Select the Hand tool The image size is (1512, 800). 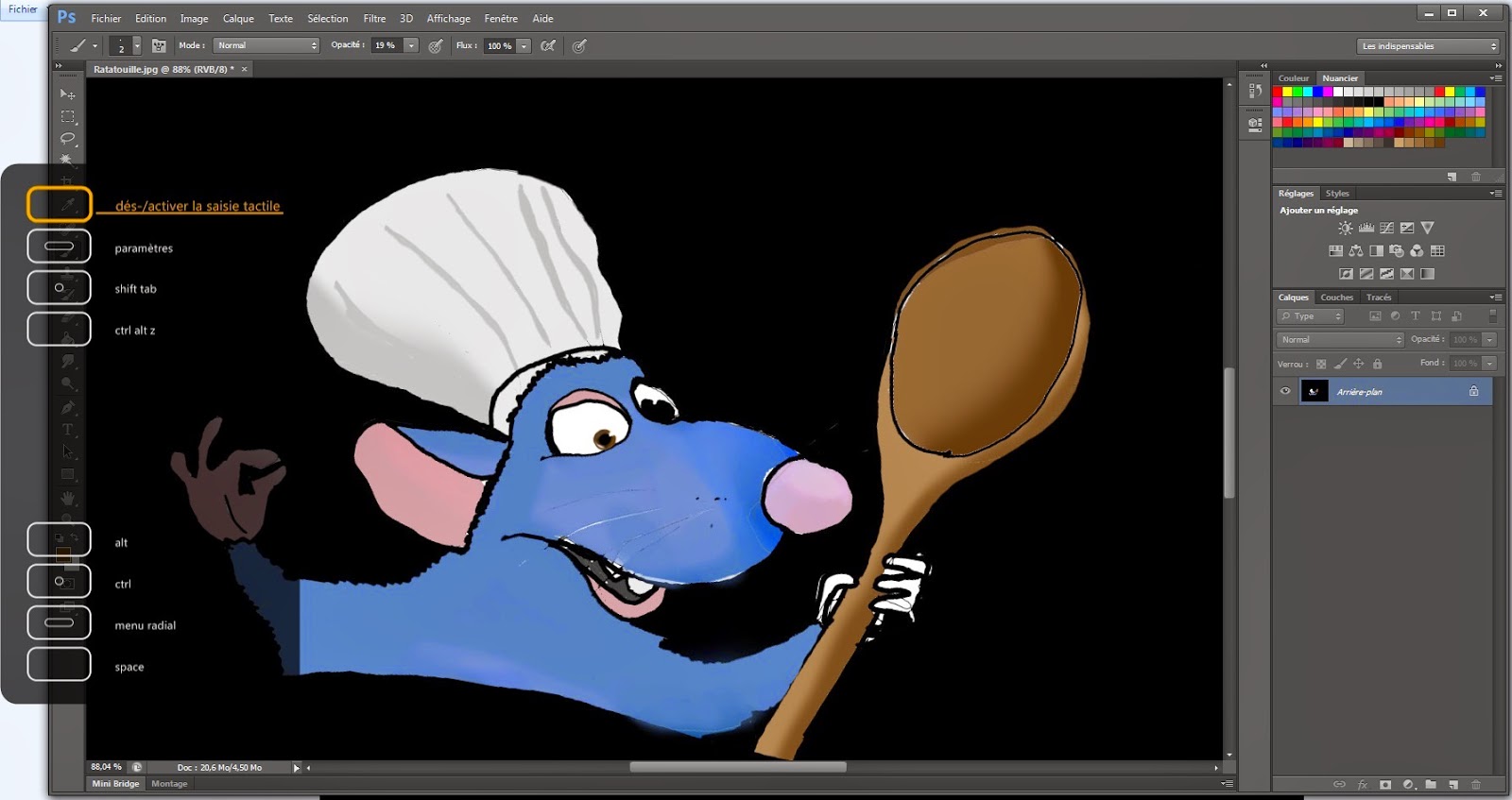(x=67, y=498)
